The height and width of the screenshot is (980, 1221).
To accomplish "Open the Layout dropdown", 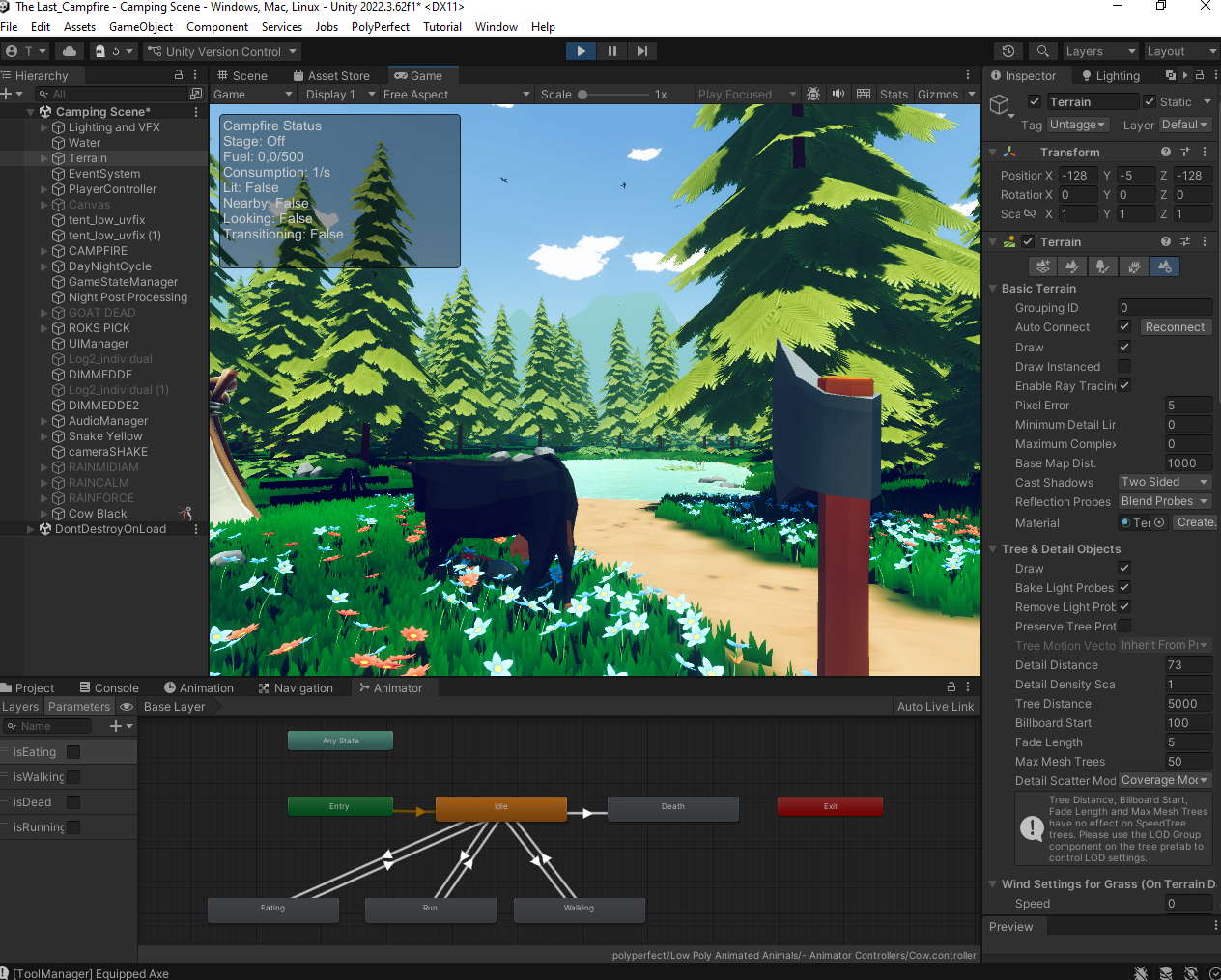I will (1181, 51).
